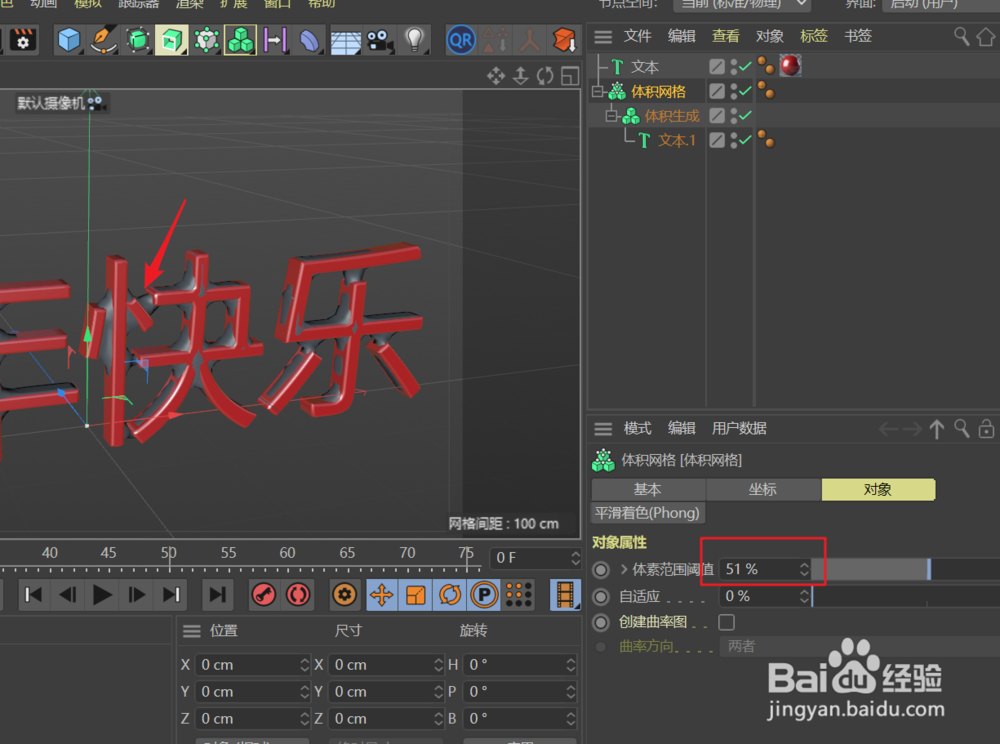This screenshot has height=744, width=1000.
Task: Open the QR sketch tool icon
Action: click(x=461, y=40)
